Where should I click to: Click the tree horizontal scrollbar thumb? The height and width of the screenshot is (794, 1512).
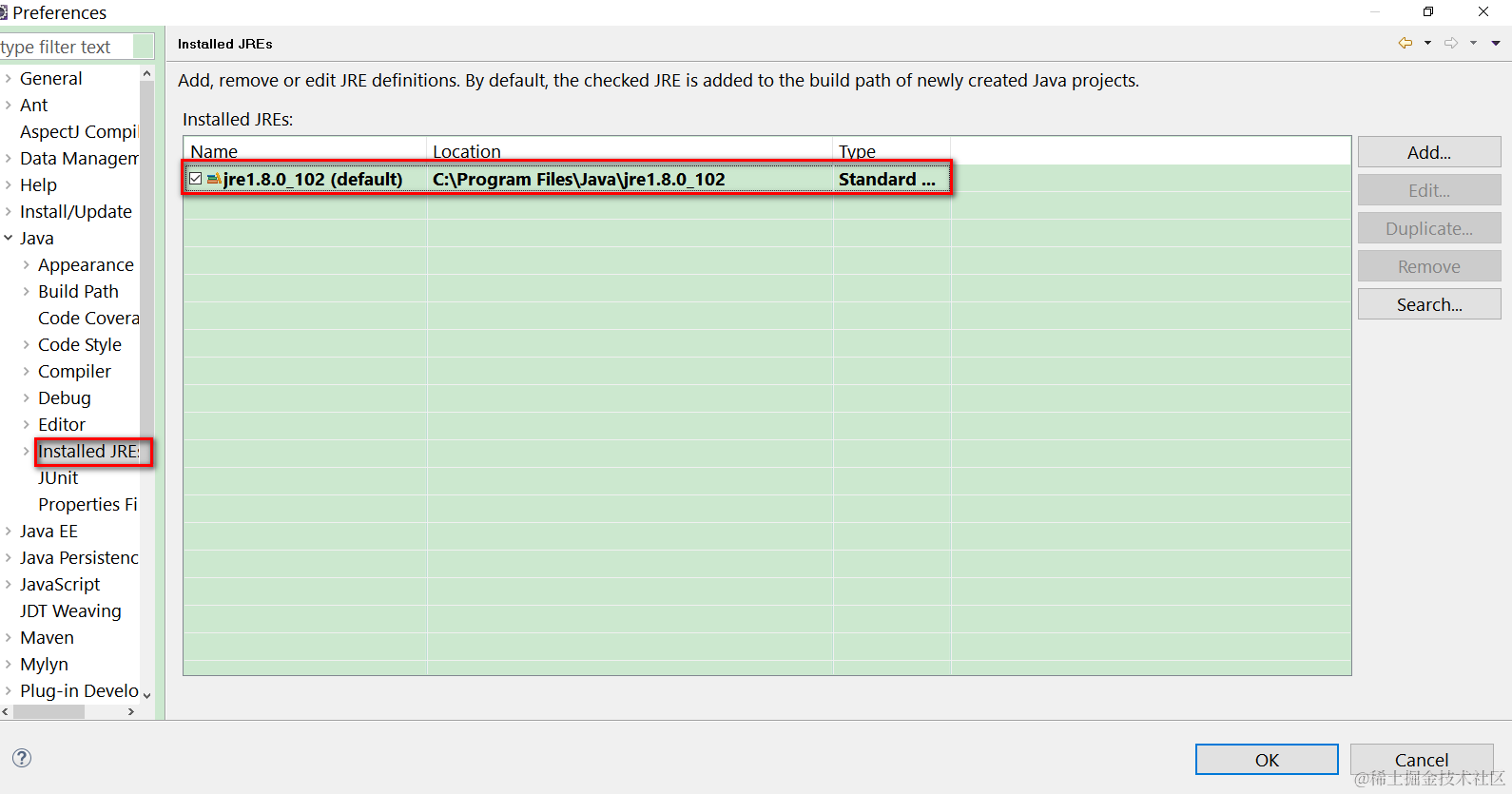pos(49,711)
